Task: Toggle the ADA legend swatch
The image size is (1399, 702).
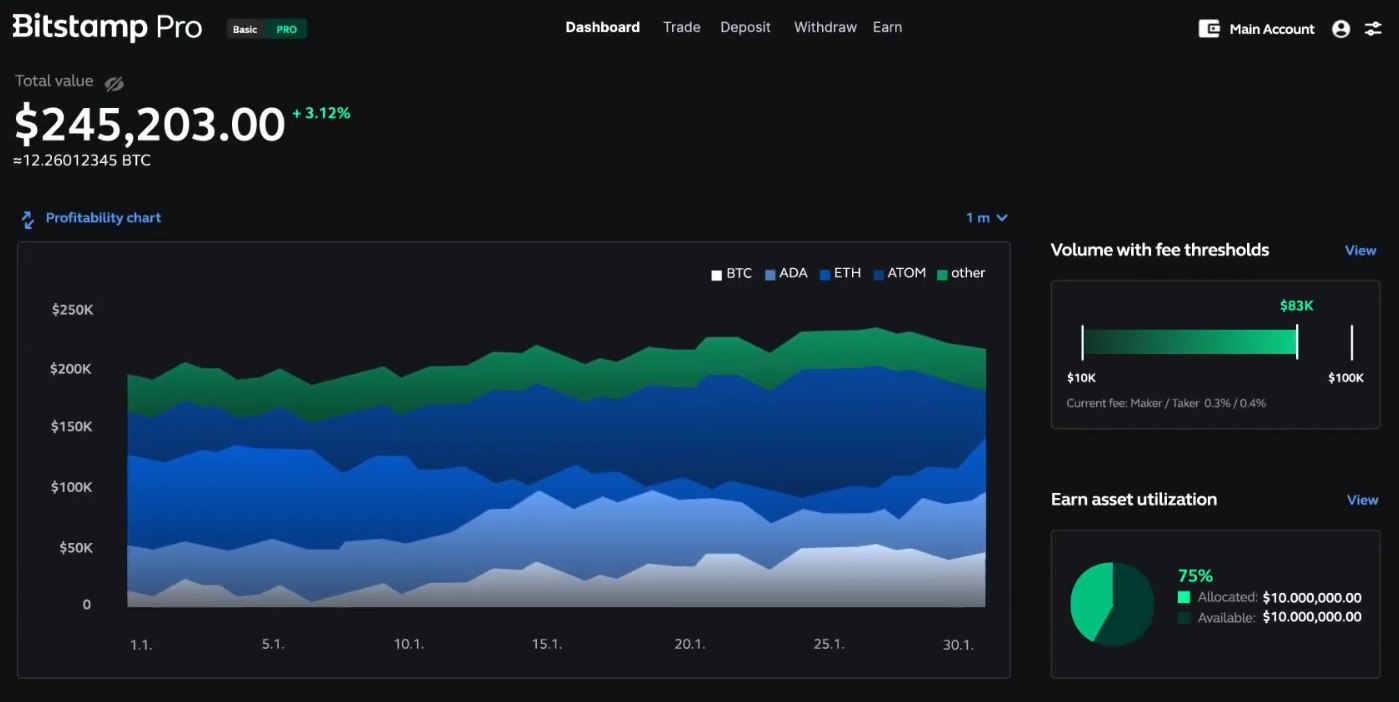Action: (770, 275)
